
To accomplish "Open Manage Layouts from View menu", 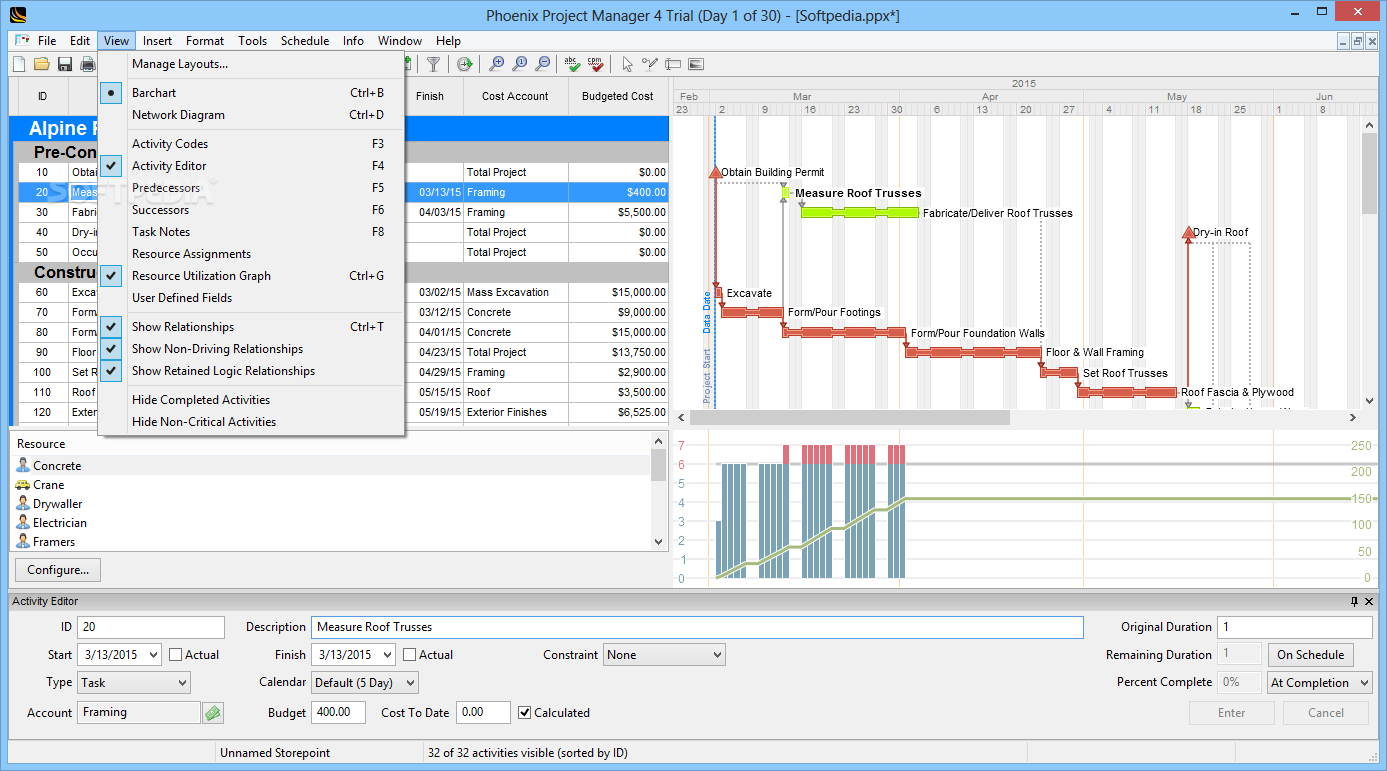I will point(251,64).
